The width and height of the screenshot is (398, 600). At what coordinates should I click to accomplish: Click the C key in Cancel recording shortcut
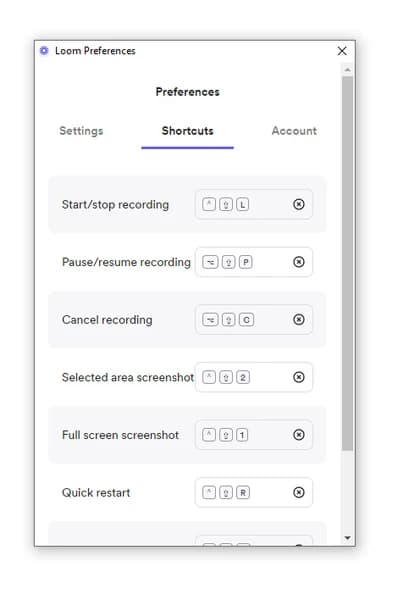click(246, 320)
